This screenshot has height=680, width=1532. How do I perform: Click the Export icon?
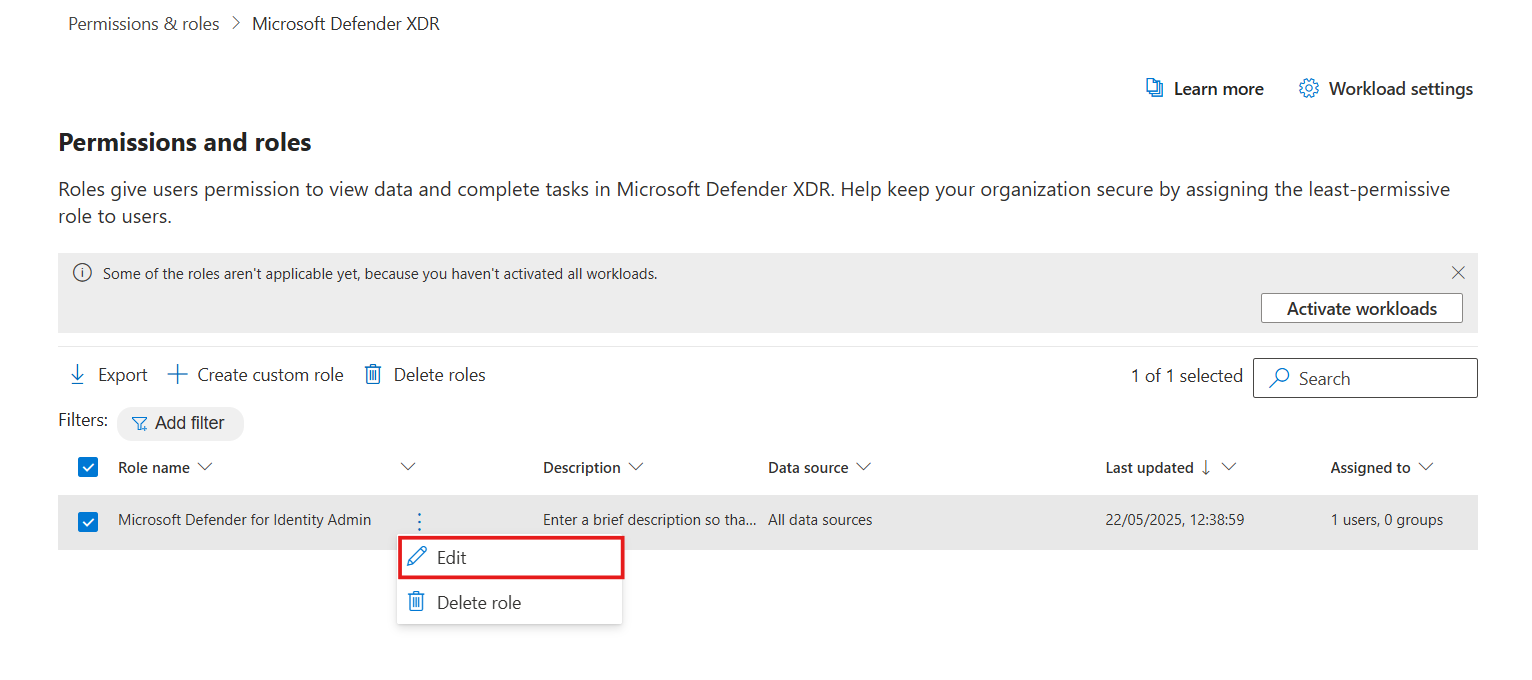78,374
